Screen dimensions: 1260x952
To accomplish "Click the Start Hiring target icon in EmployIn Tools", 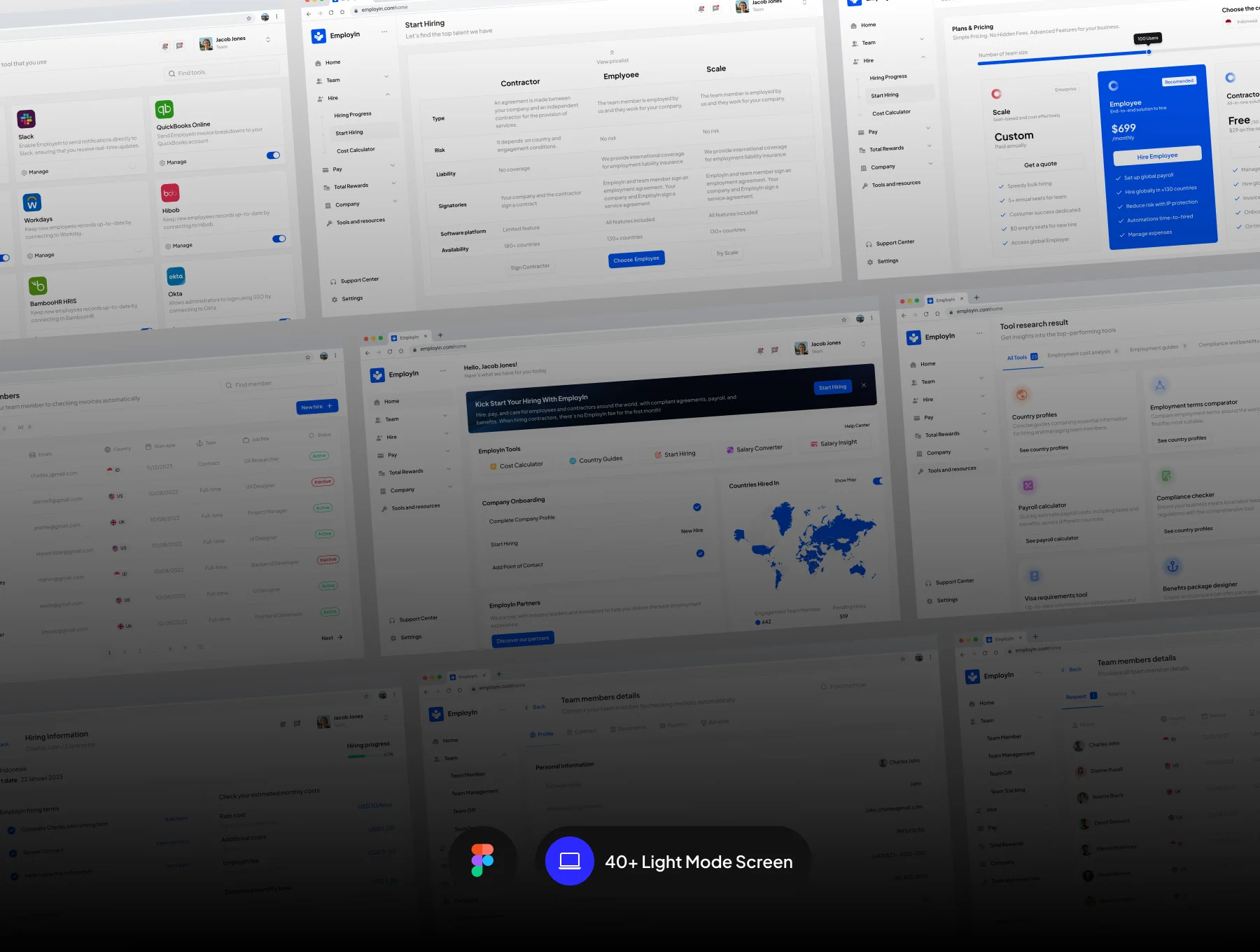I will 658,455.
